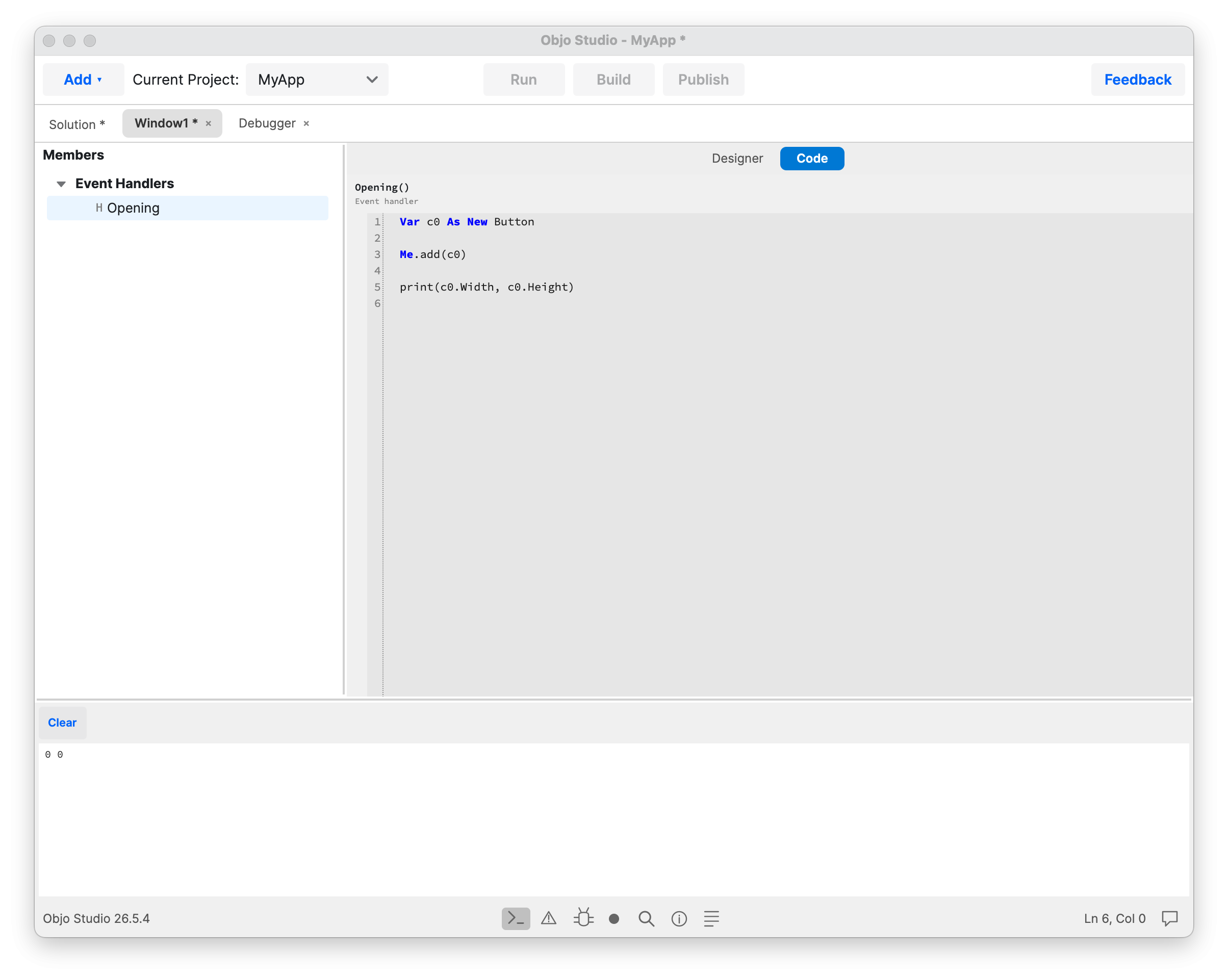The width and height of the screenshot is (1228, 980).
Task: Open the search magnifier icon
Action: coord(646,918)
